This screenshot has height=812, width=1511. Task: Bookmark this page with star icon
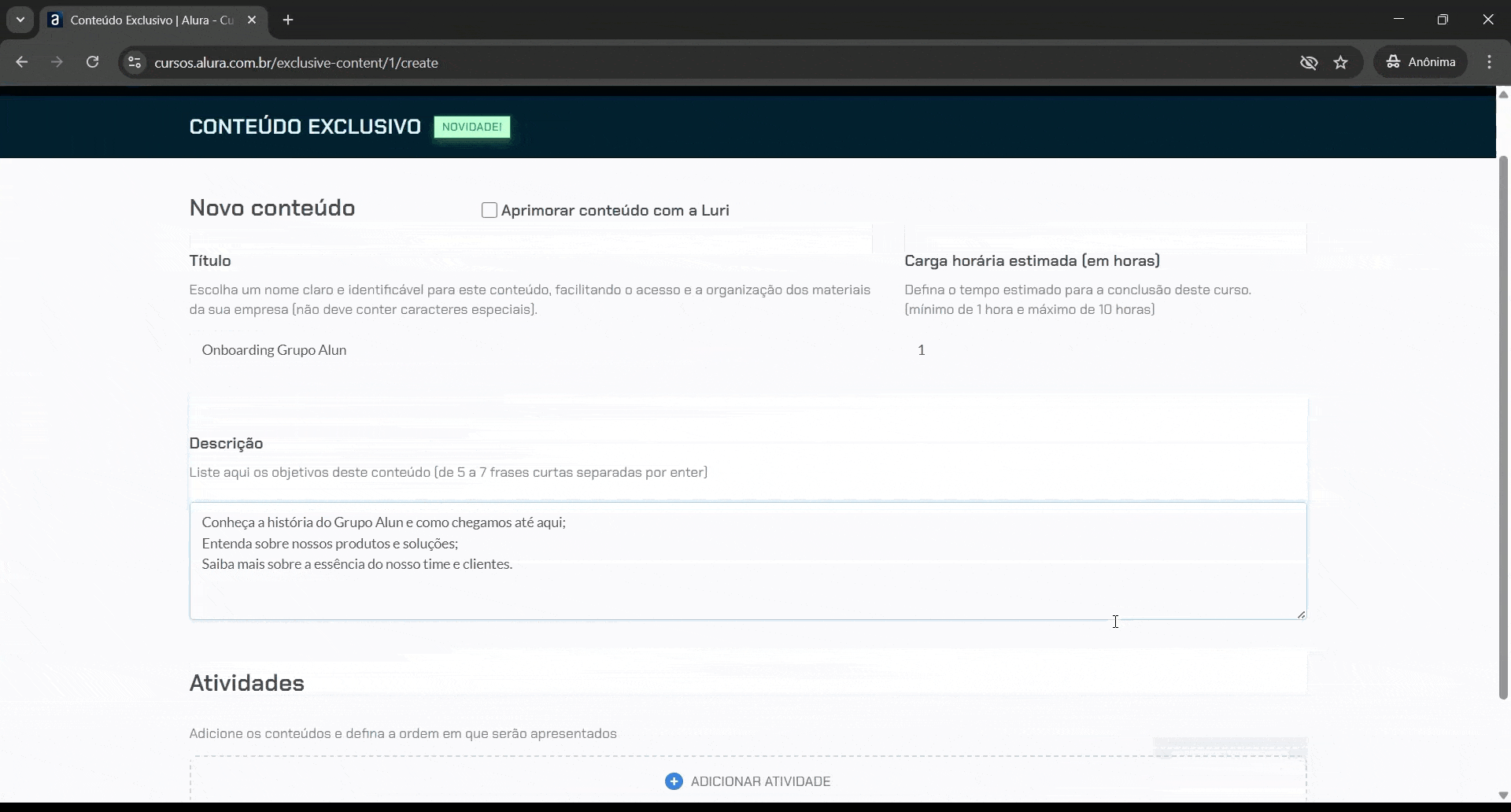coord(1341,62)
